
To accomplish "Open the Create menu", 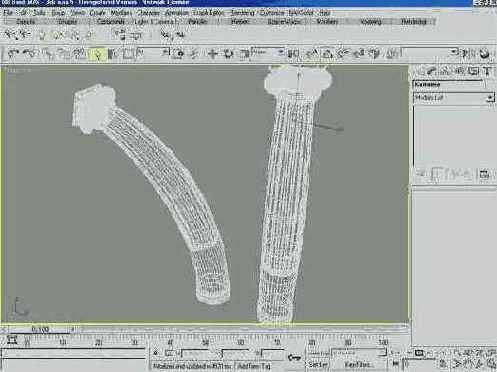I will pos(97,13).
